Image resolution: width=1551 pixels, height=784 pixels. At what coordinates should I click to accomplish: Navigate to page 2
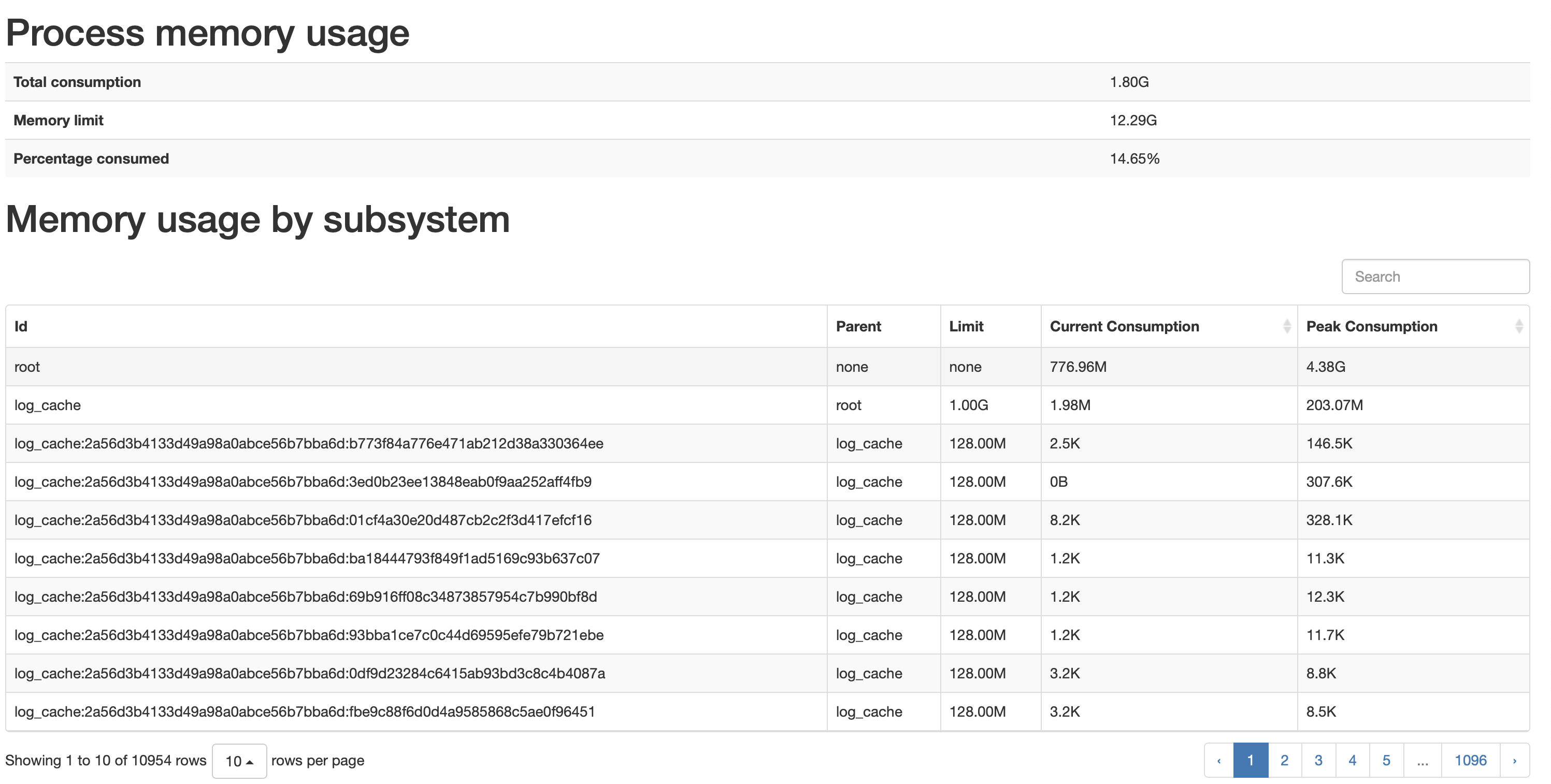click(1284, 760)
